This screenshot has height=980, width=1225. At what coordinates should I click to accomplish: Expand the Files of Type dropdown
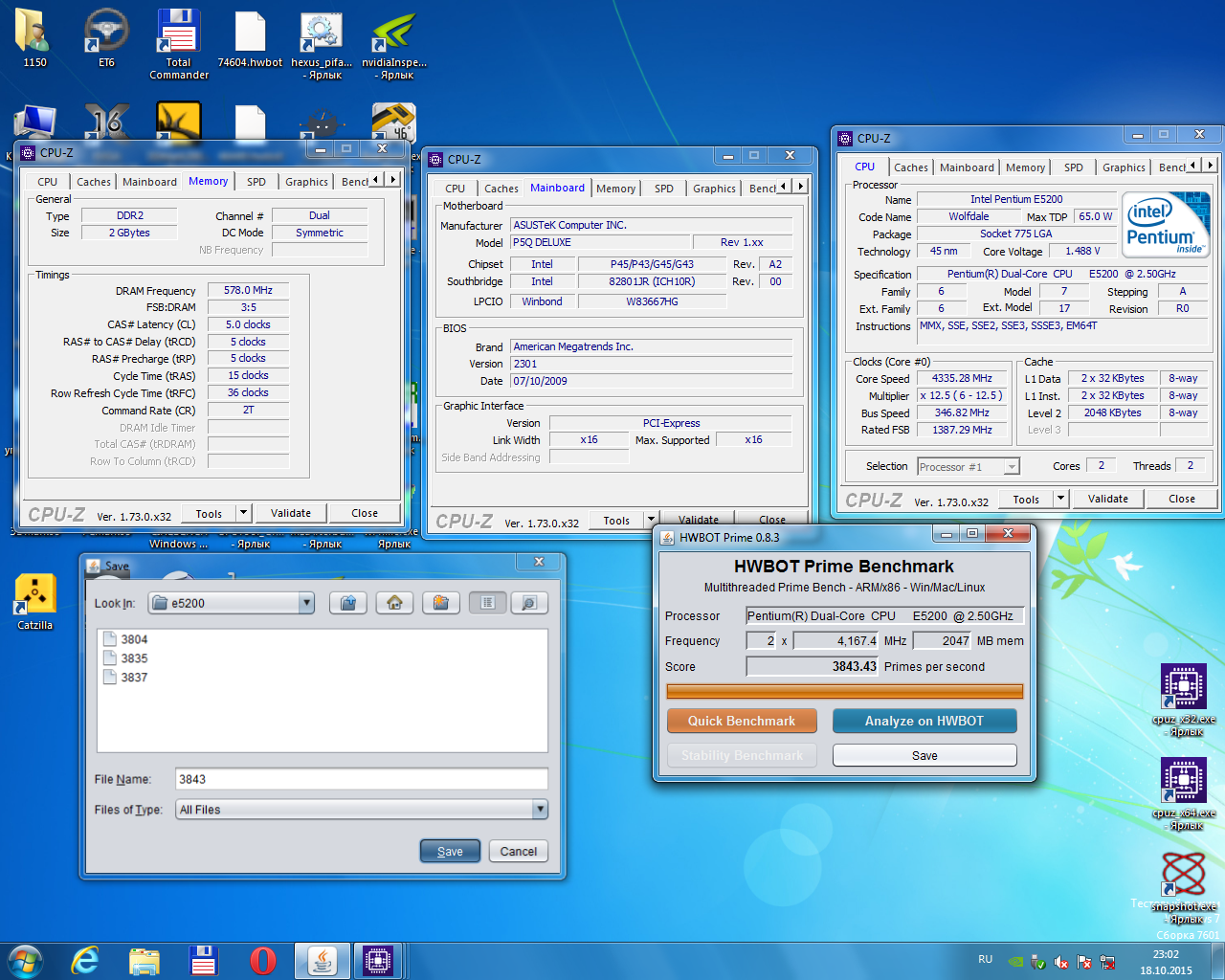tap(540, 810)
